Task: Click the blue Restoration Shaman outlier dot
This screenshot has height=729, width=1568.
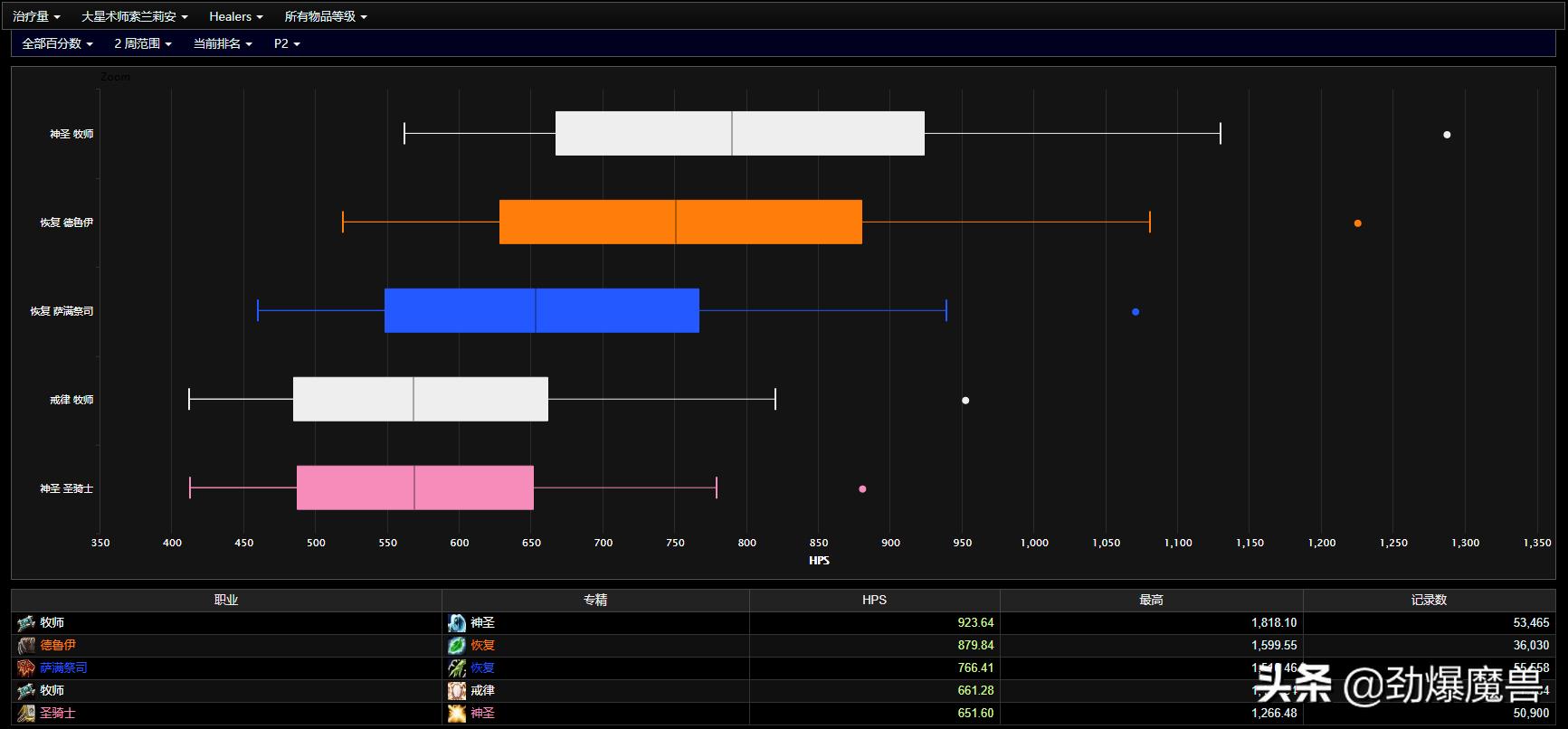Action: (x=1136, y=312)
